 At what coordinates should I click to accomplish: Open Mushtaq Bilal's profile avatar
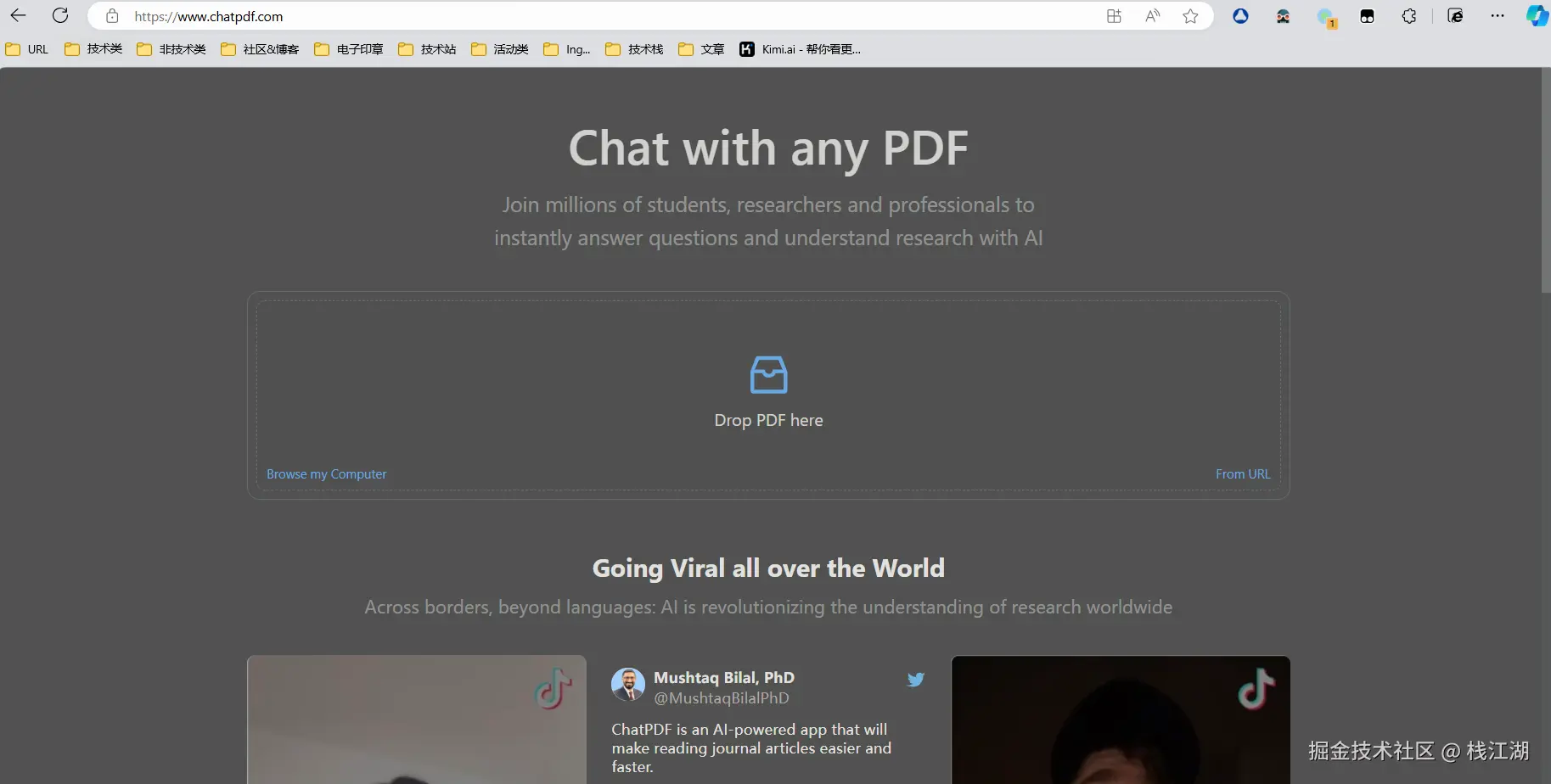point(628,685)
